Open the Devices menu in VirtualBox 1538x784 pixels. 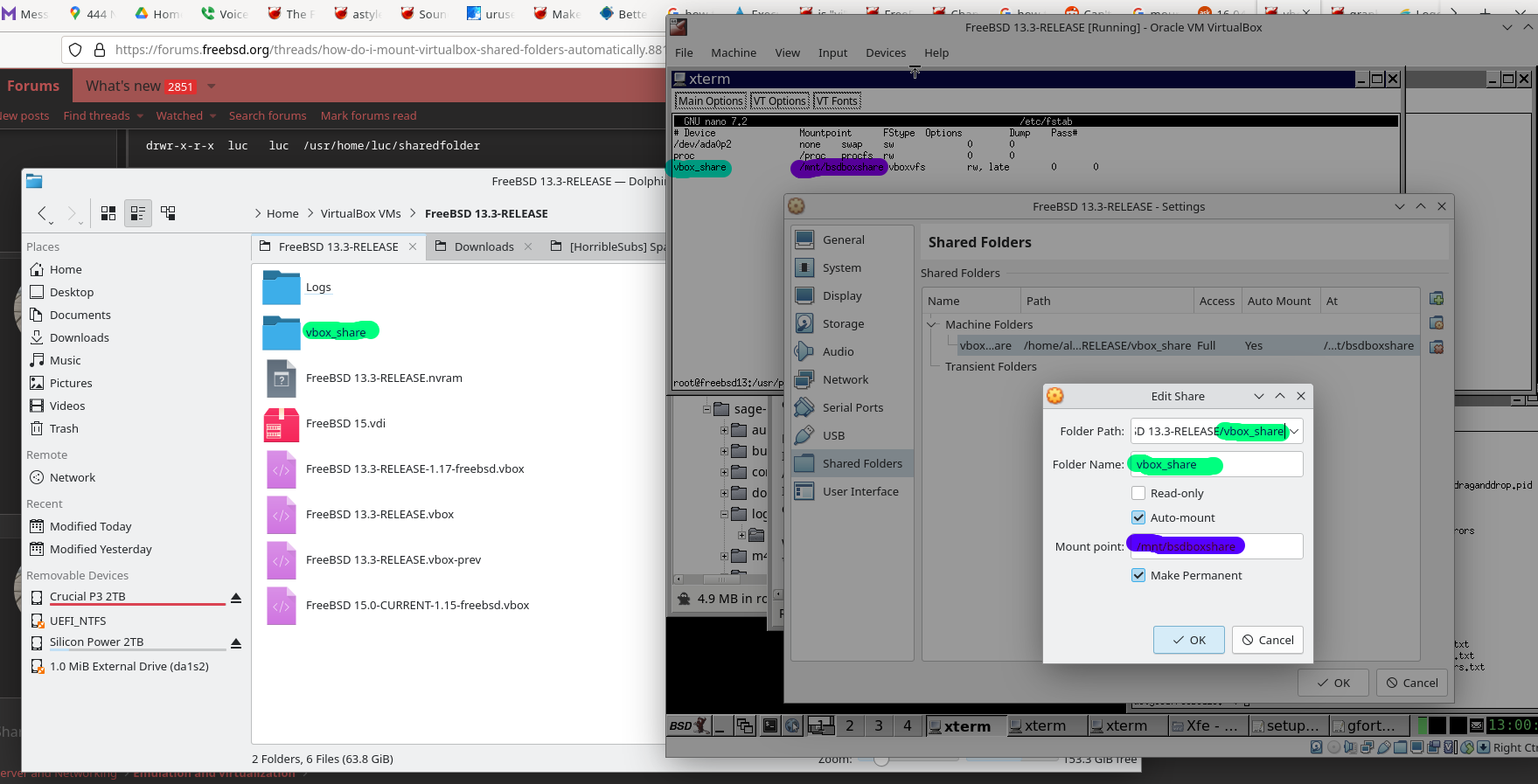(885, 53)
